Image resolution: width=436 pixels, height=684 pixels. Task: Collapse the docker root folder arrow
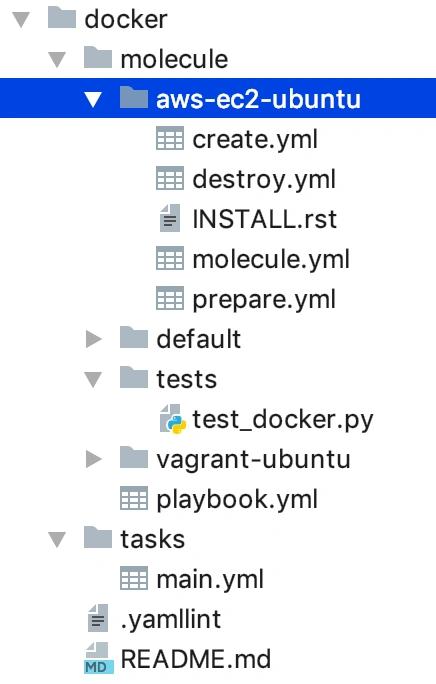click(x=21, y=20)
